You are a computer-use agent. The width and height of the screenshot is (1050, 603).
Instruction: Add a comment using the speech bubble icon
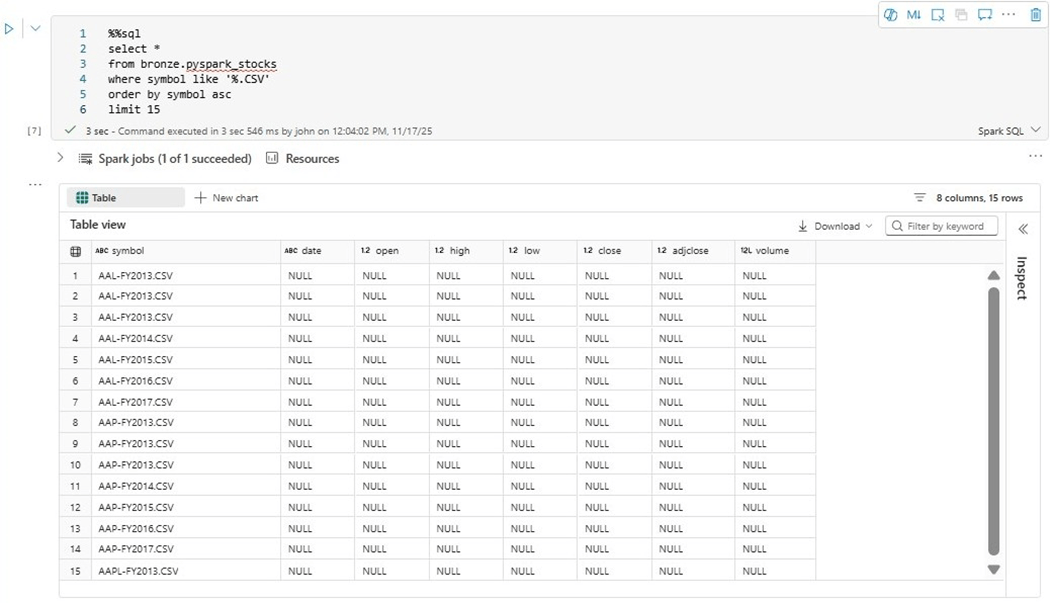tap(984, 15)
